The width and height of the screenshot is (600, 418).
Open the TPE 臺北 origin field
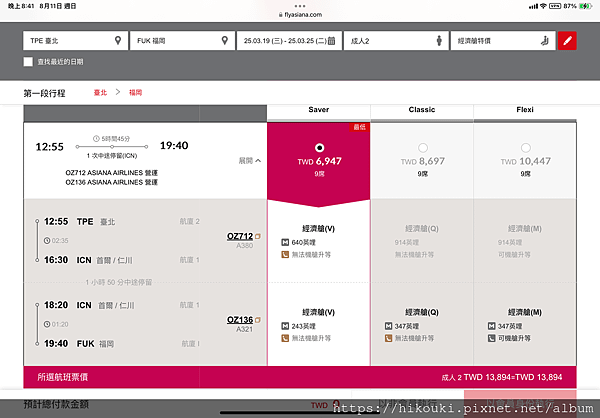point(75,41)
